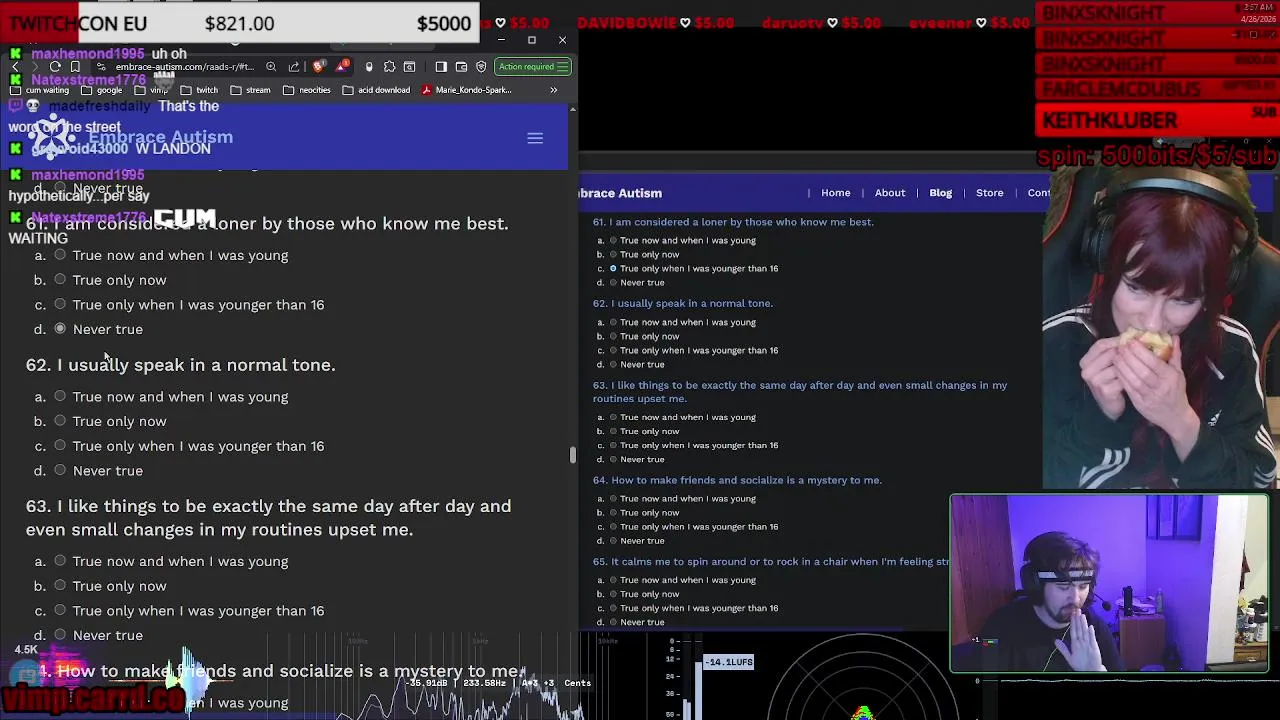Open the Marie_Kondo-Spark PDF bookmark
Image resolution: width=1280 pixels, height=720 pixels.
(467, 90)
